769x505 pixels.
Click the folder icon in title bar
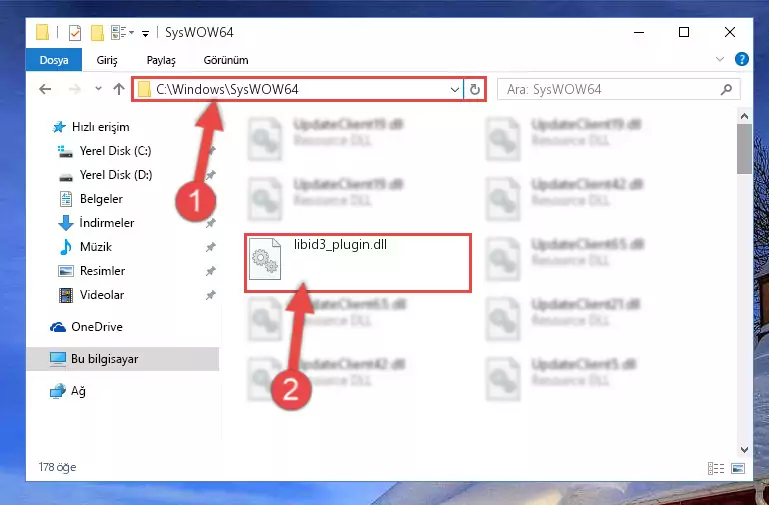click(x=43, y=33)
